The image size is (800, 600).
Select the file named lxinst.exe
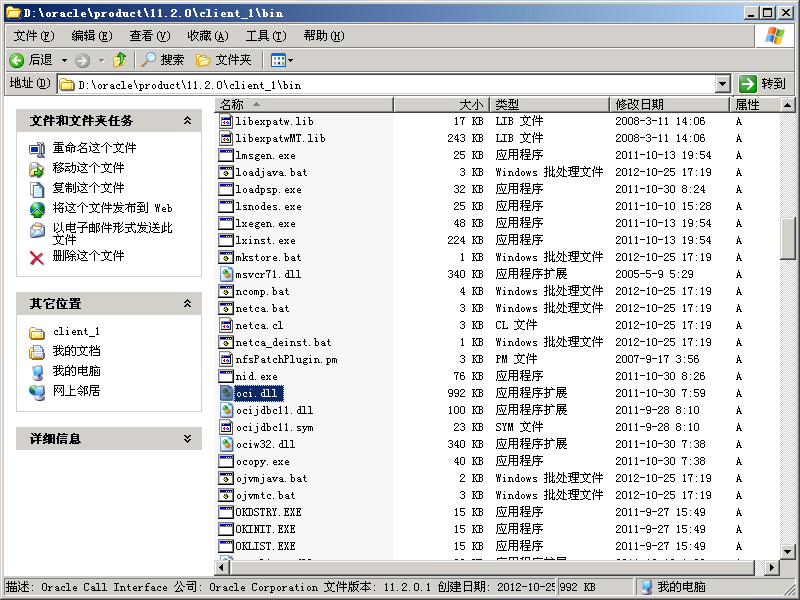click(x=265, y=240)
